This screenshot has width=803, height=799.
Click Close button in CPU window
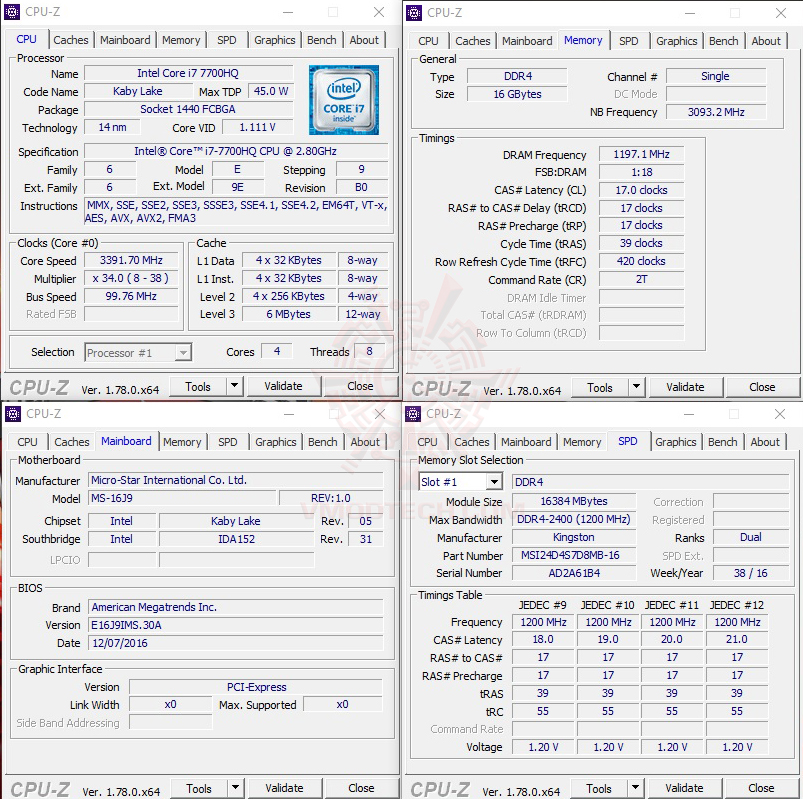click(x=360, y=386)
